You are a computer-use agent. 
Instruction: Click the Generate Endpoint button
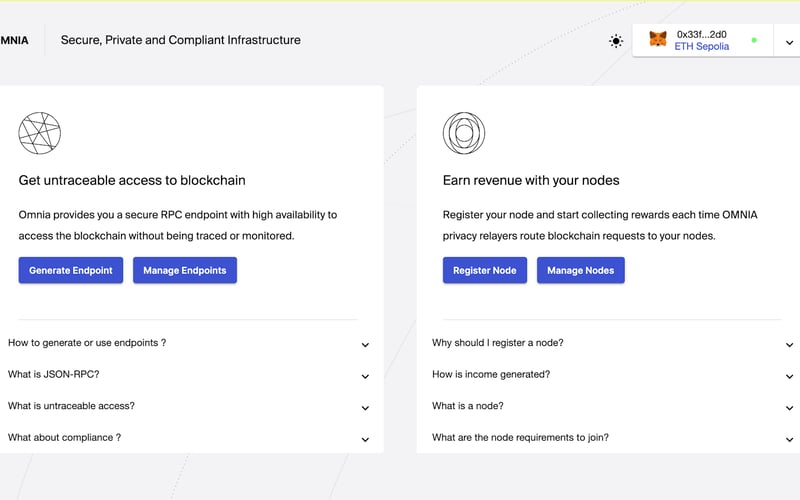[x=71, y=270]
